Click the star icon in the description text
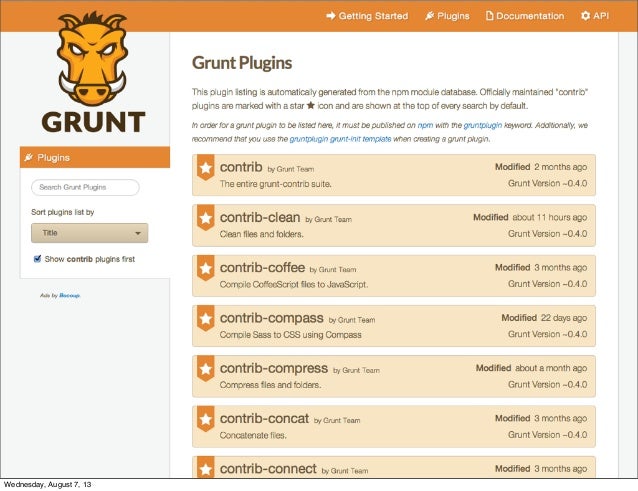This screenshot has width=638, height=491. point(310,105)
